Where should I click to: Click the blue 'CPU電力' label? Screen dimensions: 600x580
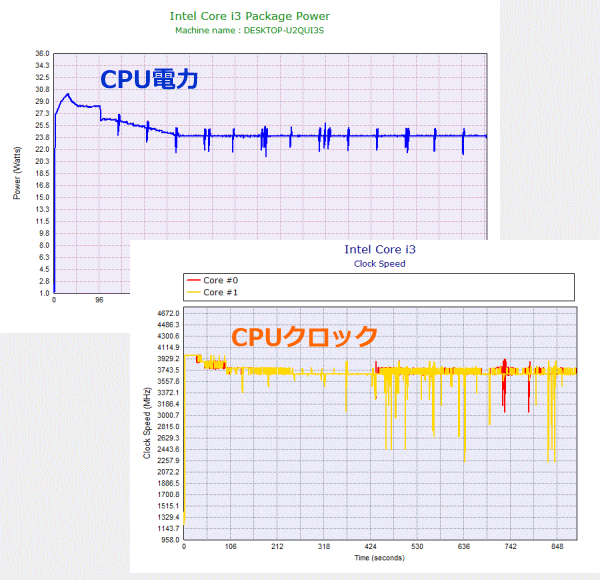tap(149, 79)
